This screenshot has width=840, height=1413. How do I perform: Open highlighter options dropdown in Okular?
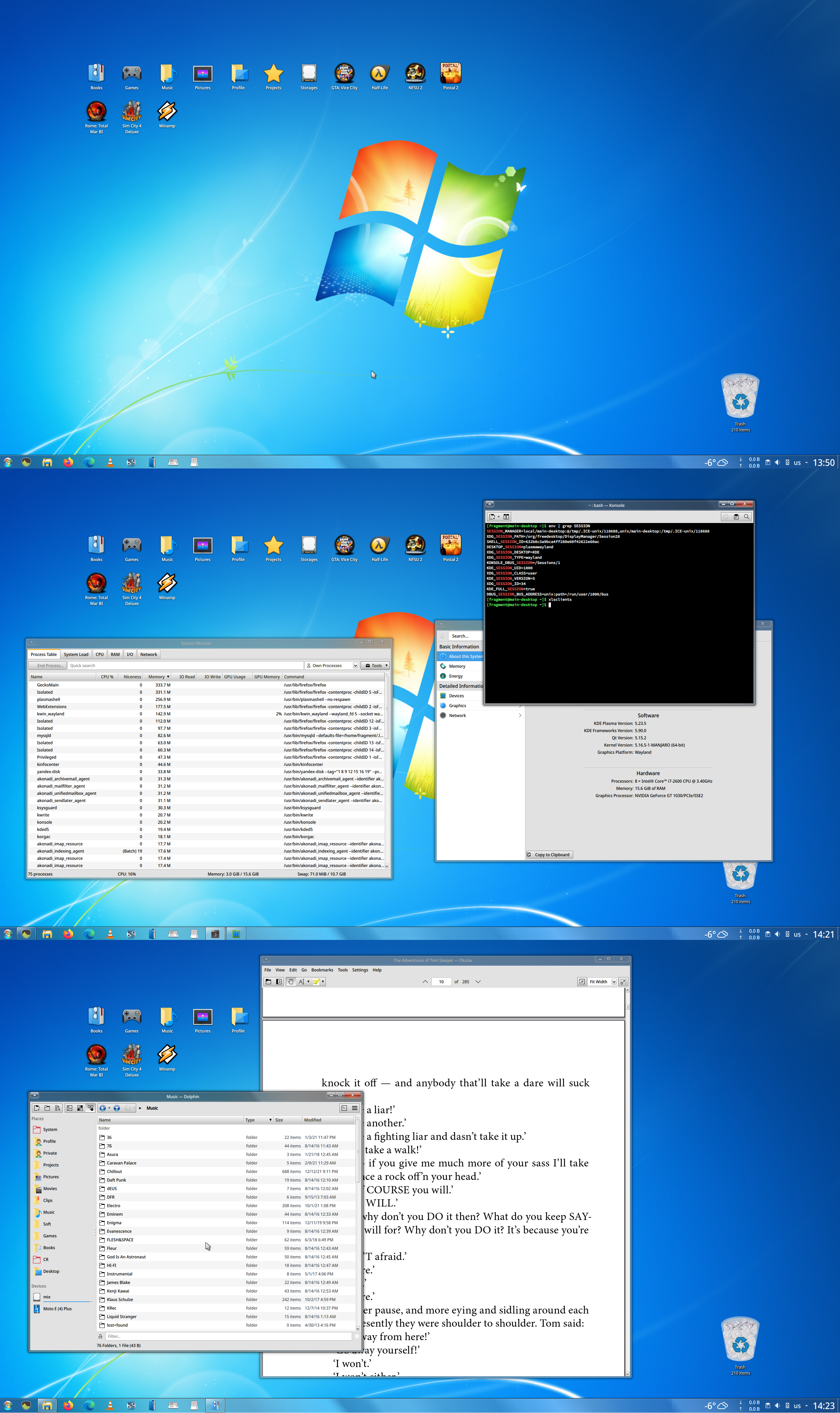tap(323, 982)
